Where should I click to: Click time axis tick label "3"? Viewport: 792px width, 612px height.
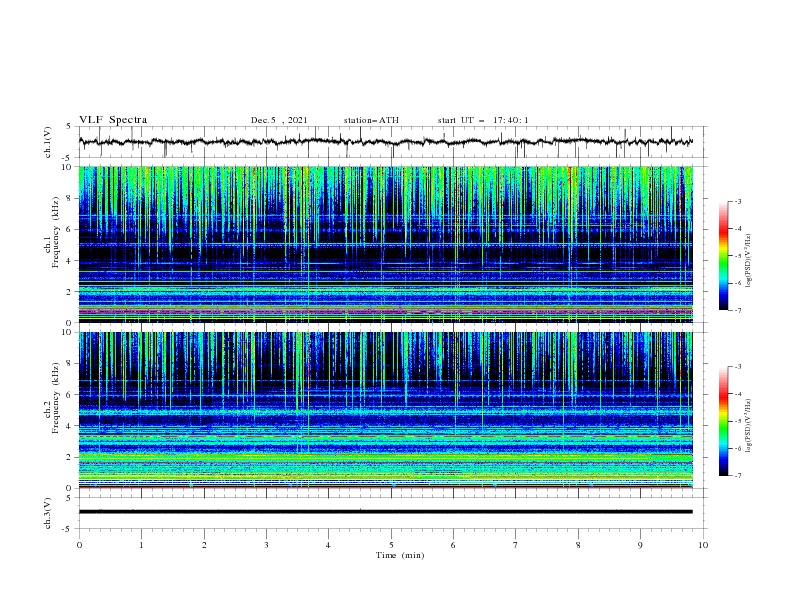[x=267, y=545]
